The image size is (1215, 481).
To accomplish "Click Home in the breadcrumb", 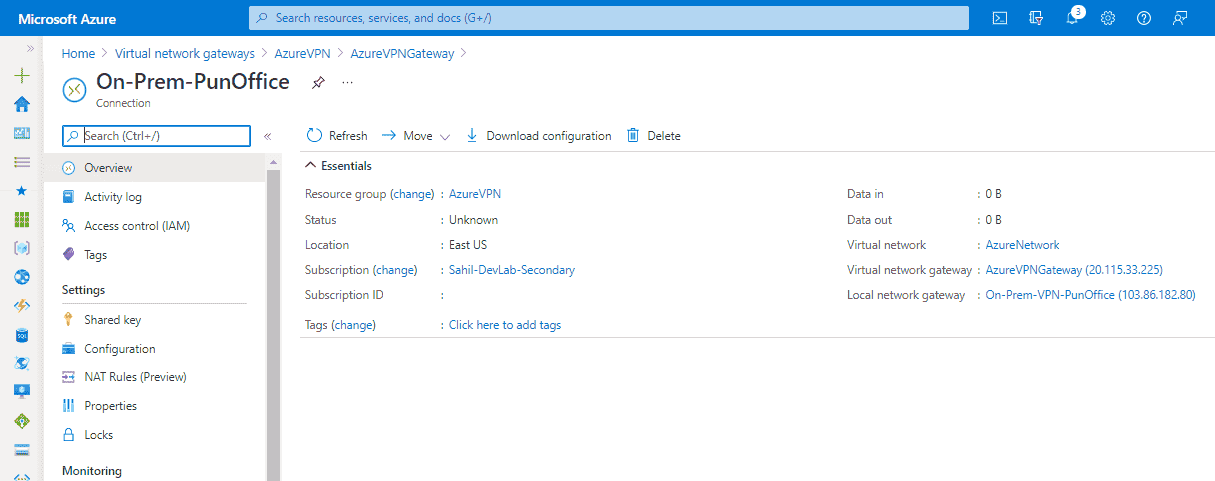I will tap(78, 54).
